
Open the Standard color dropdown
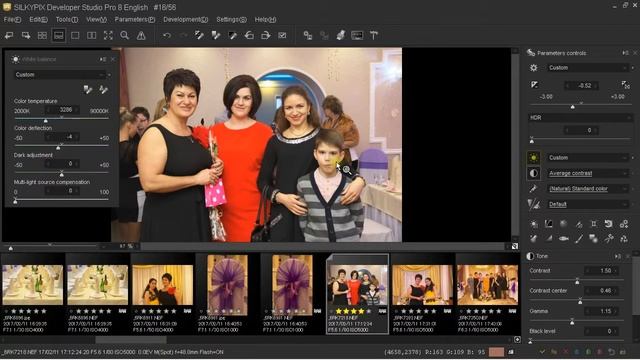587,189
